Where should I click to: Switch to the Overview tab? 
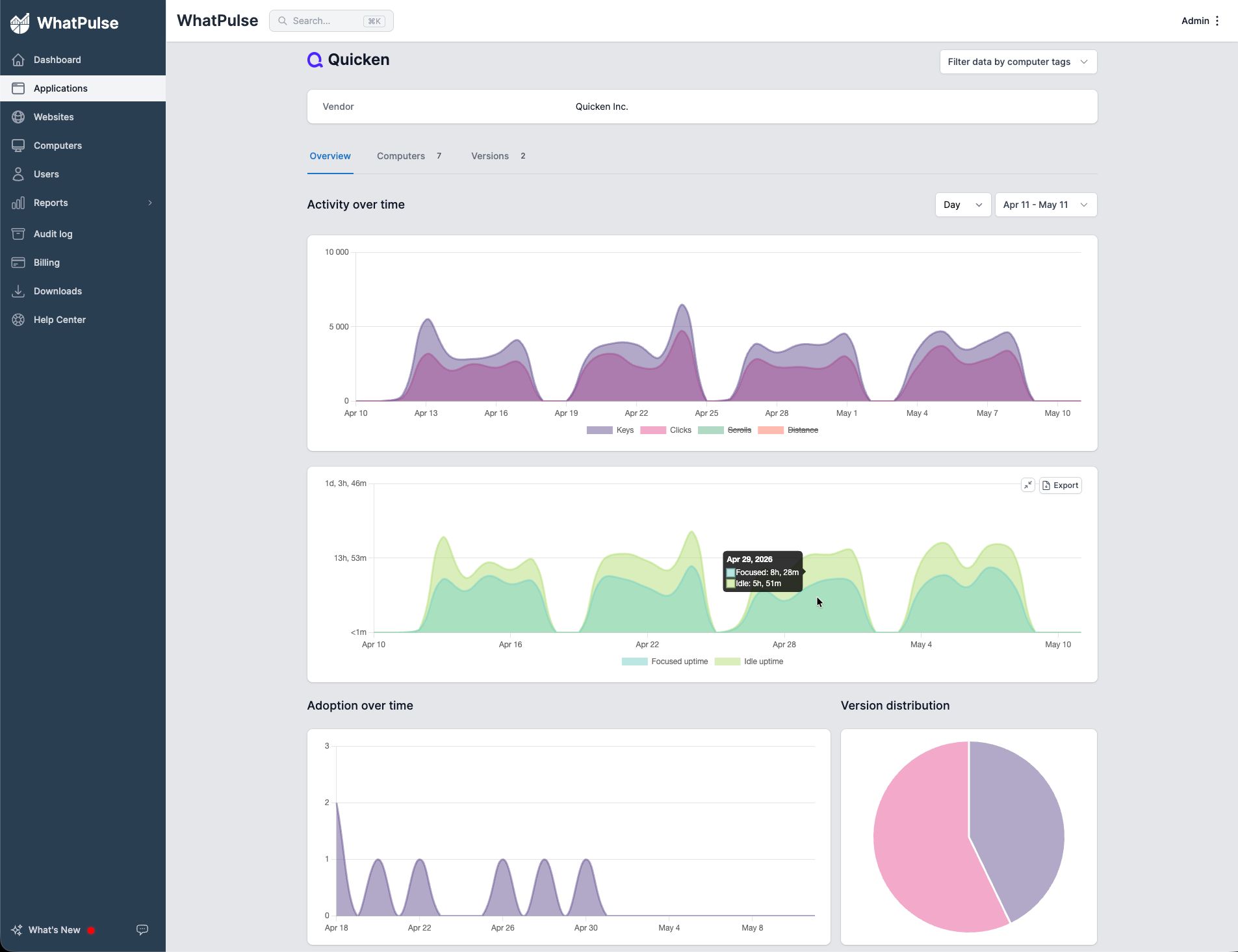pyautogui.click(x=330, y=156)
